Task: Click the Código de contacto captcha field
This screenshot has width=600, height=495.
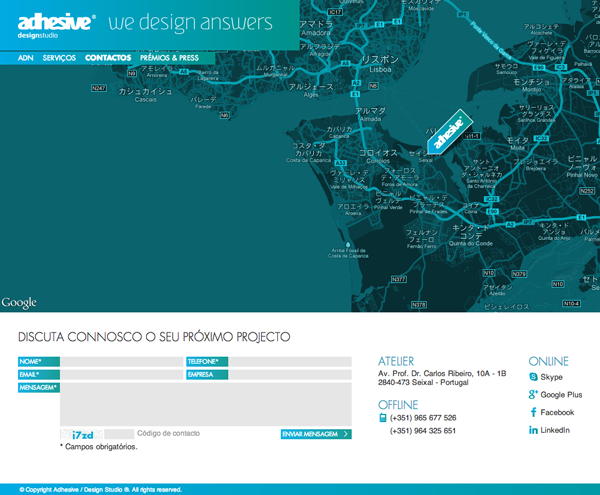Action: click(119, 434)
